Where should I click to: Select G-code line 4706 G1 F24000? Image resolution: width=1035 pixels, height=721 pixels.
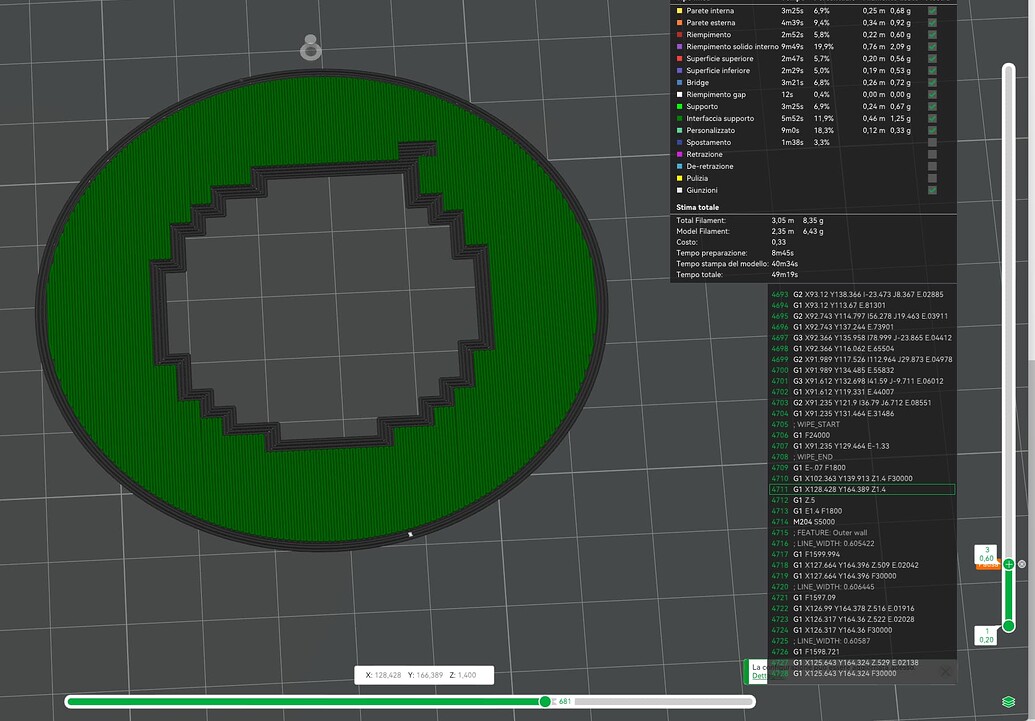[862, 435]
